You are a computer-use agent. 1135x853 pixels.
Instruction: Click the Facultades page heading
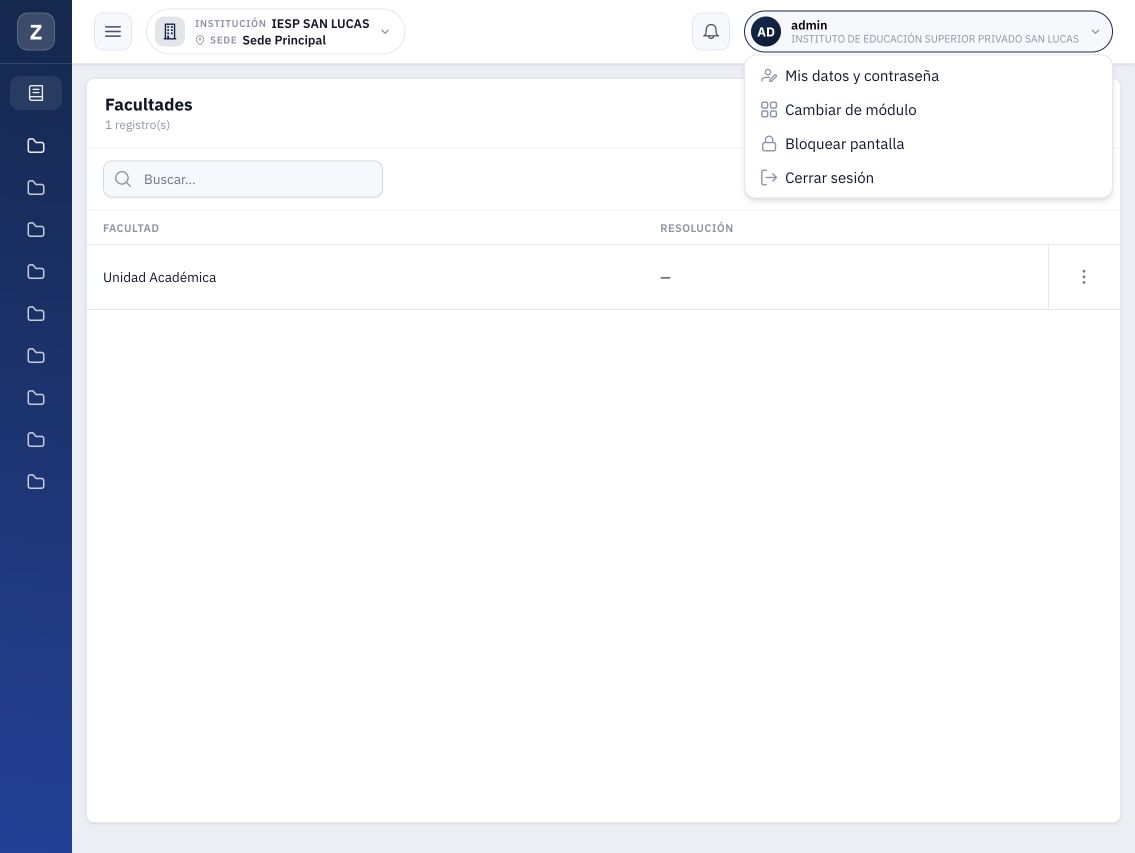pos(148,105)
